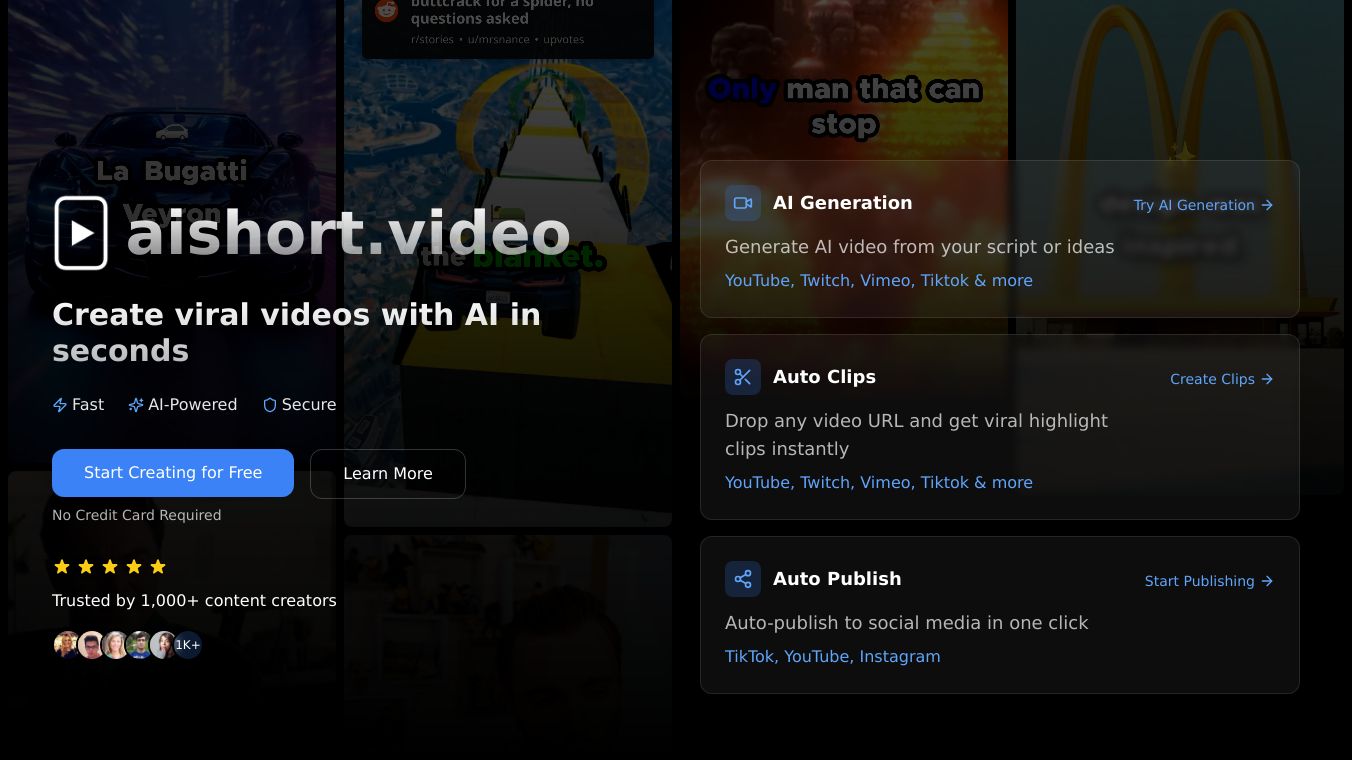Click the Auto Clips scissors icon
Image resolution: width=1352 pixels, height=760 pixels.
(743, 377)
